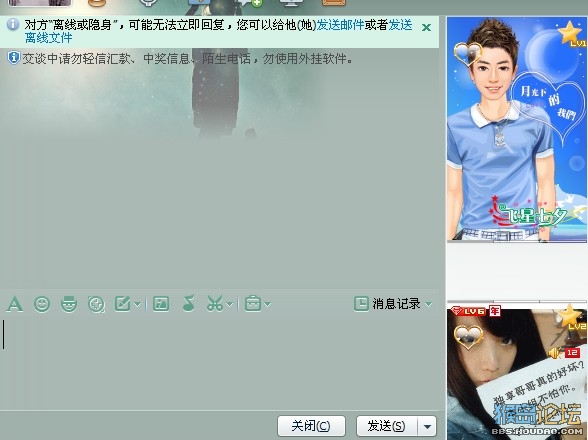Expand the 消息记录 dropdown arrow
This screenshot has height=440, width=588.
coord(429,304)
